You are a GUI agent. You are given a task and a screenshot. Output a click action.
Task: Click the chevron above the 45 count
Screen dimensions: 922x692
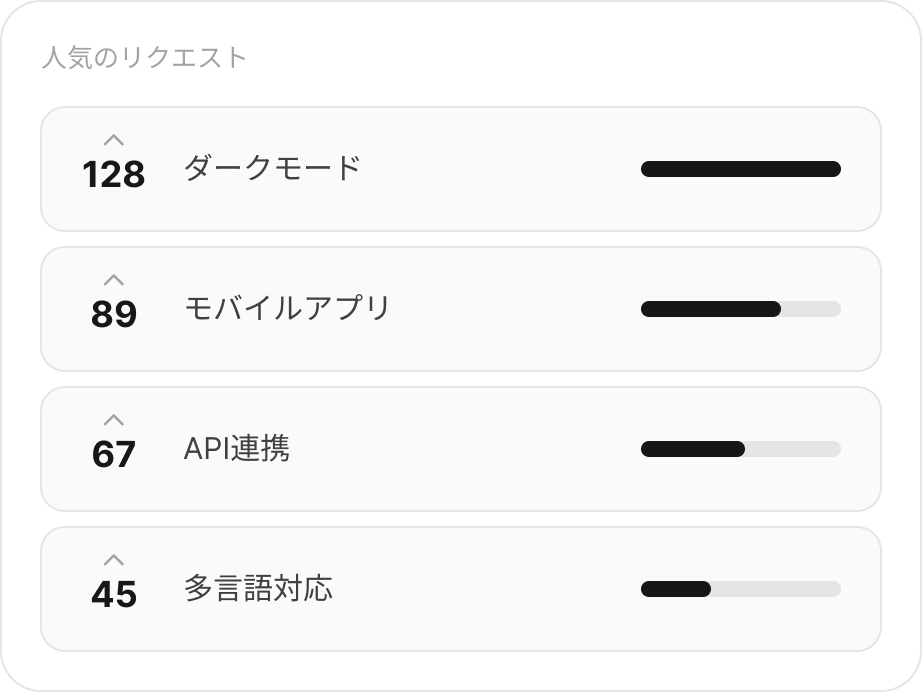pyautogui.click(x=115, y=562)
